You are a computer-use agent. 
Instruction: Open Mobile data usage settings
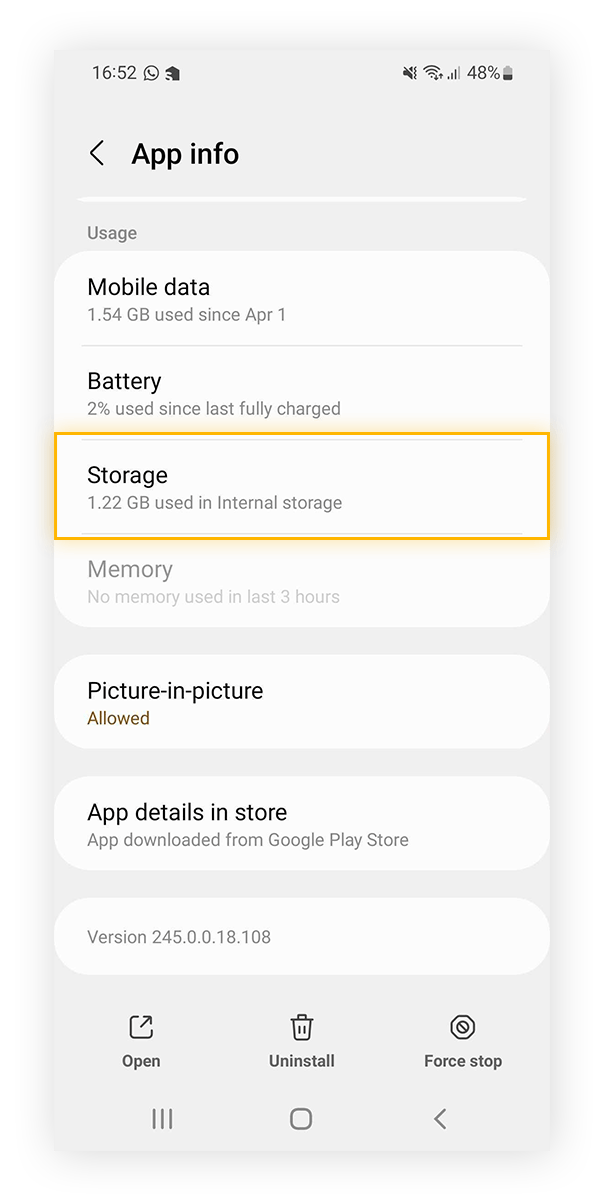click(301, 299)
